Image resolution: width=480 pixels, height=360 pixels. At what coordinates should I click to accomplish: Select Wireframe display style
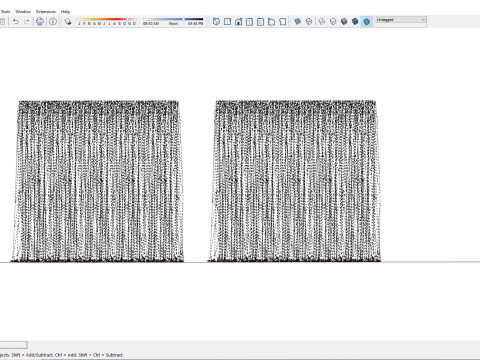click(322, 22)
